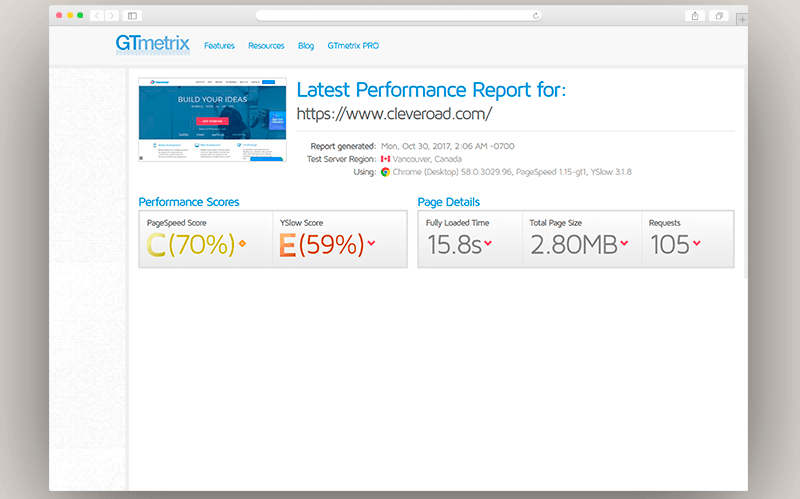Reload page using refresh icon
800x499 pixels.
(536, 16)
